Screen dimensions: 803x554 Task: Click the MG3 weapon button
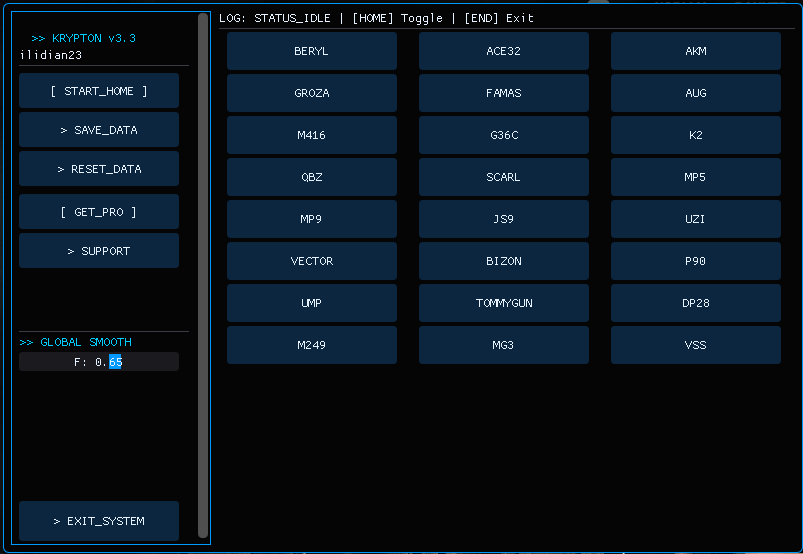(x=503, y=345)
